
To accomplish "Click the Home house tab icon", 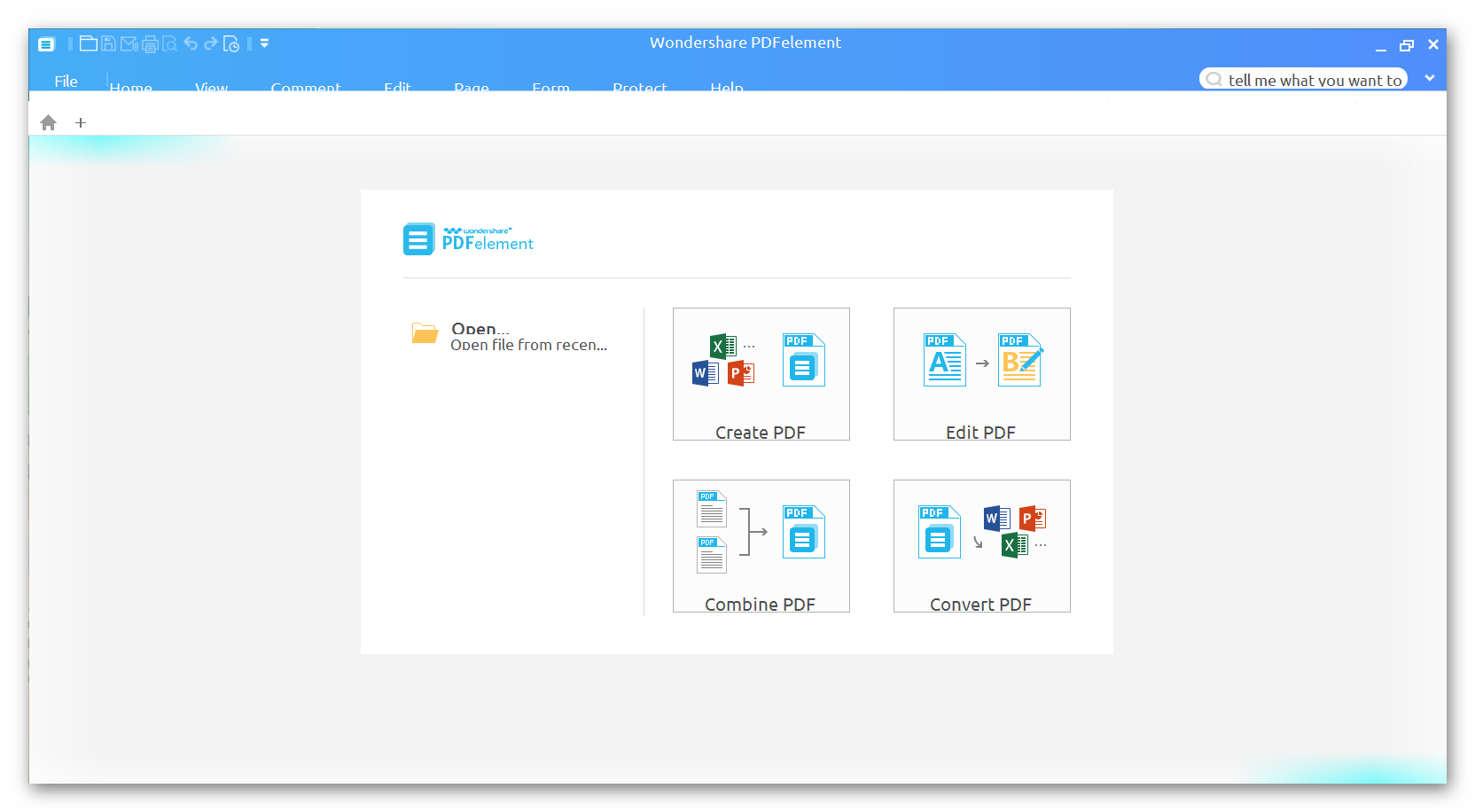I will click(x=49, y=122).
